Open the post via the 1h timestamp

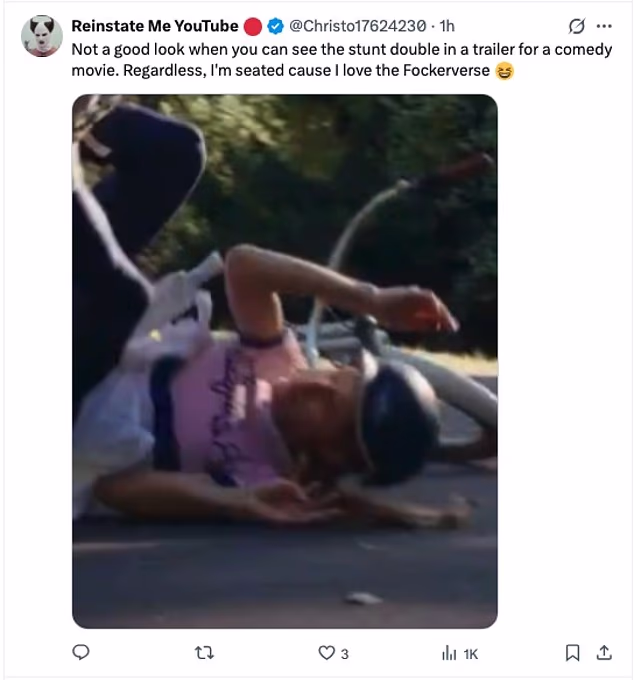click(447, 26)
